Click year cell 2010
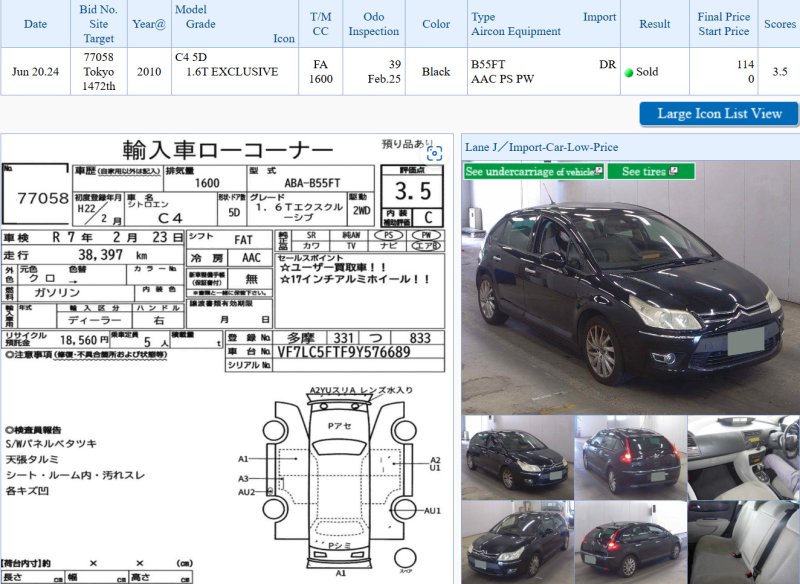Screen dimensions: 800x584 tap(149, 72)
